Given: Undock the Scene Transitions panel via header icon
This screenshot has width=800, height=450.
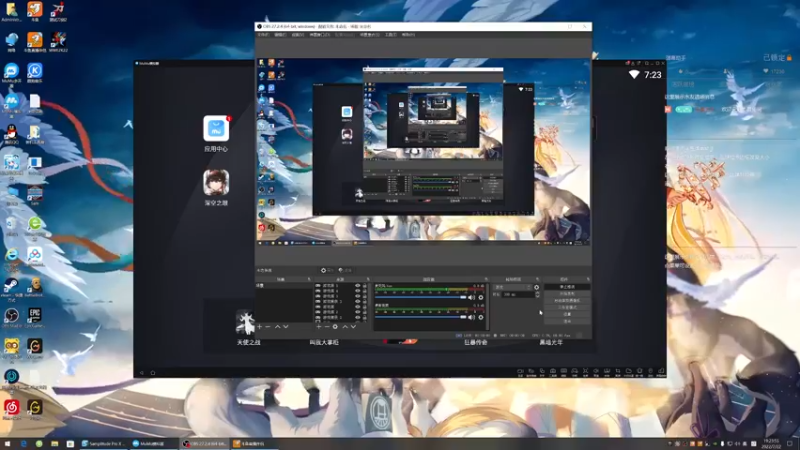Looking at the screenshot, I should click(537, 280).
